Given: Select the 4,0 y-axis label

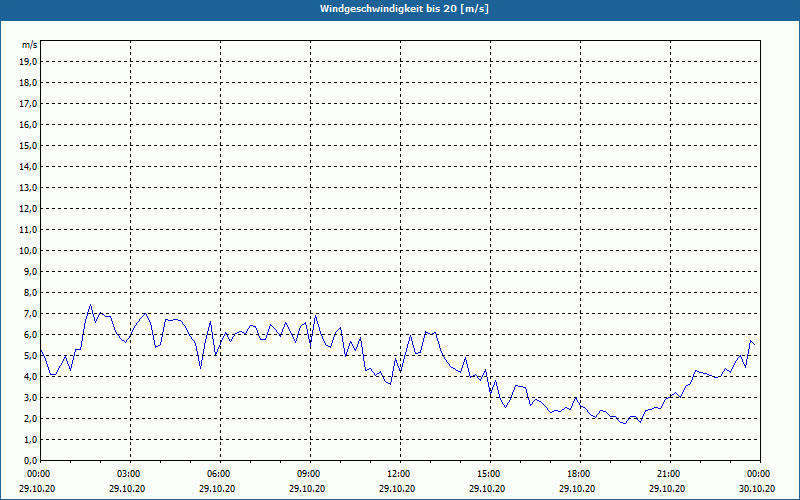Looking at the screenshot, I should point(30,377).
